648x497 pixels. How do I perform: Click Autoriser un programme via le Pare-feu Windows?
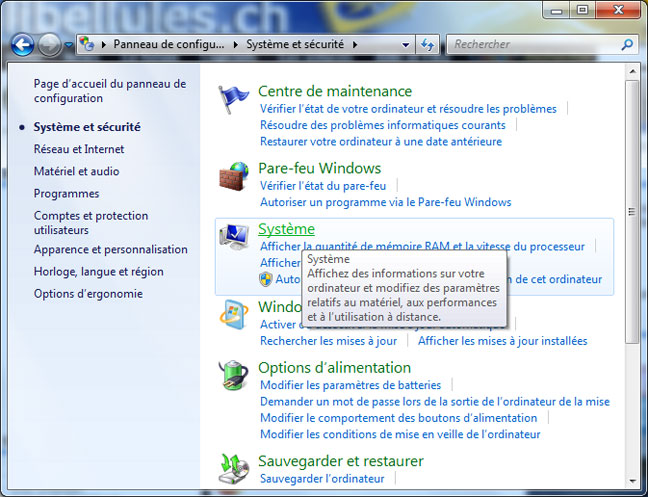(385, 202)
